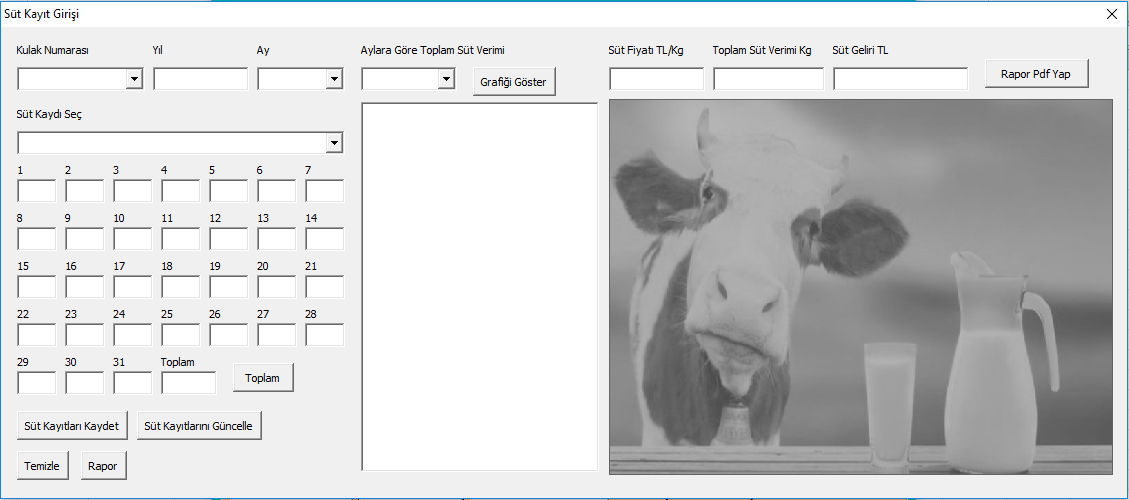Click the day 5 input box
Screen dimensions: 1129x500
tap(229, 191)
